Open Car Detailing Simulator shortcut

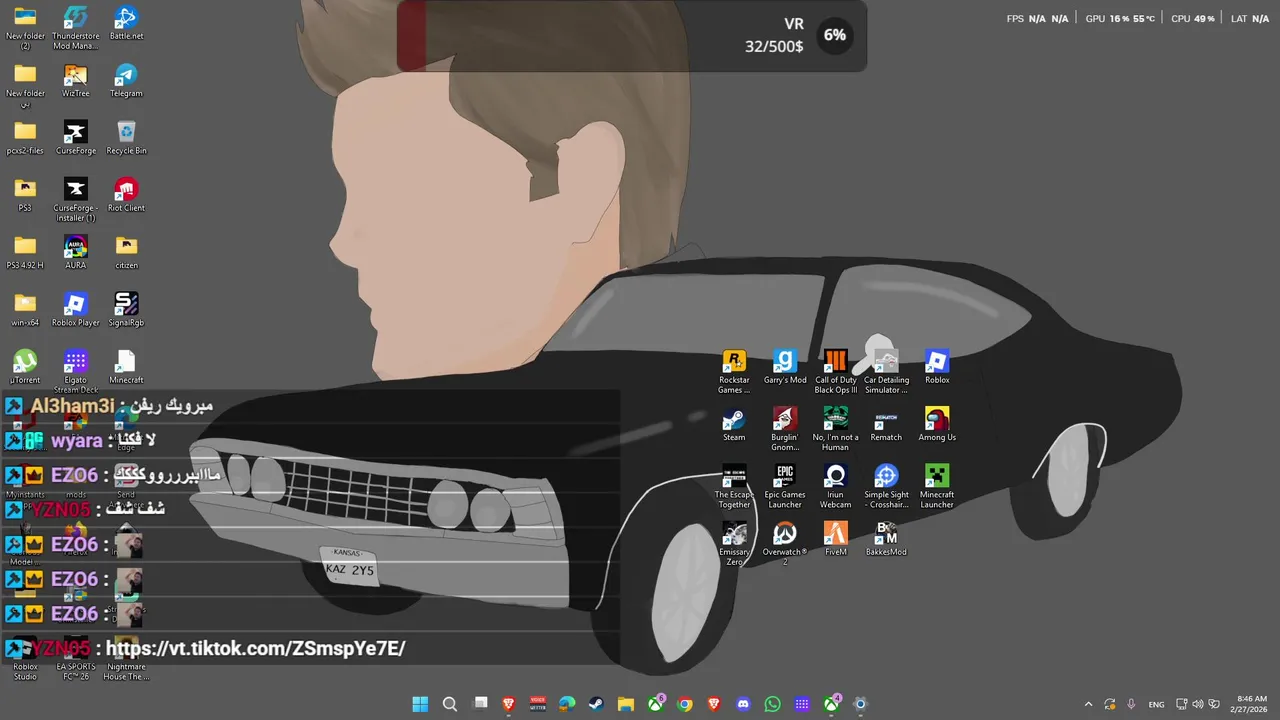click(886, 371)
